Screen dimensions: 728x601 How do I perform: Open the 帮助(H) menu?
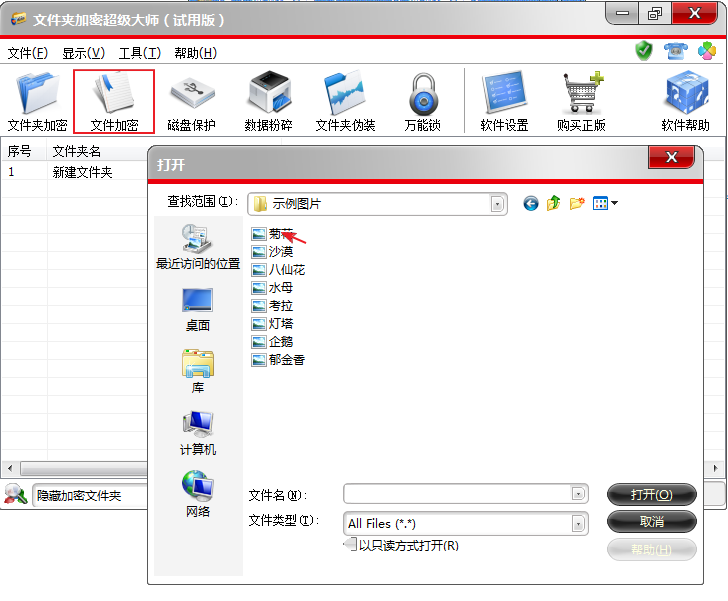pos(195,53)
